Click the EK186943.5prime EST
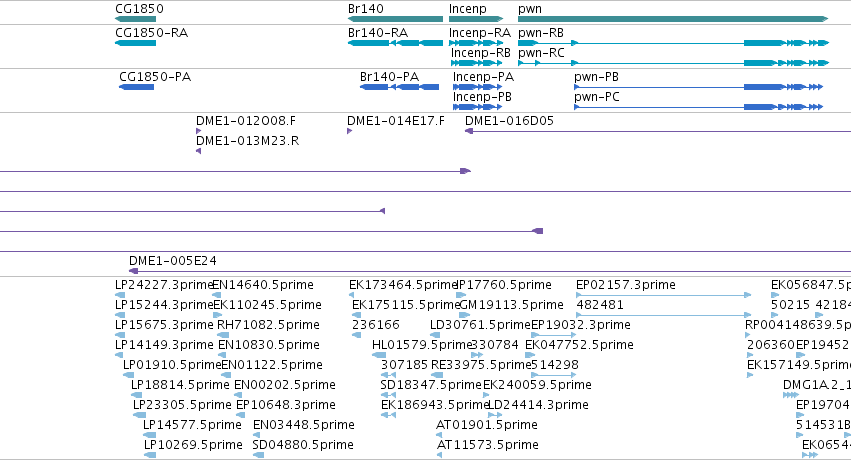This screenshot has width=851, height=460. coord(388,415)
